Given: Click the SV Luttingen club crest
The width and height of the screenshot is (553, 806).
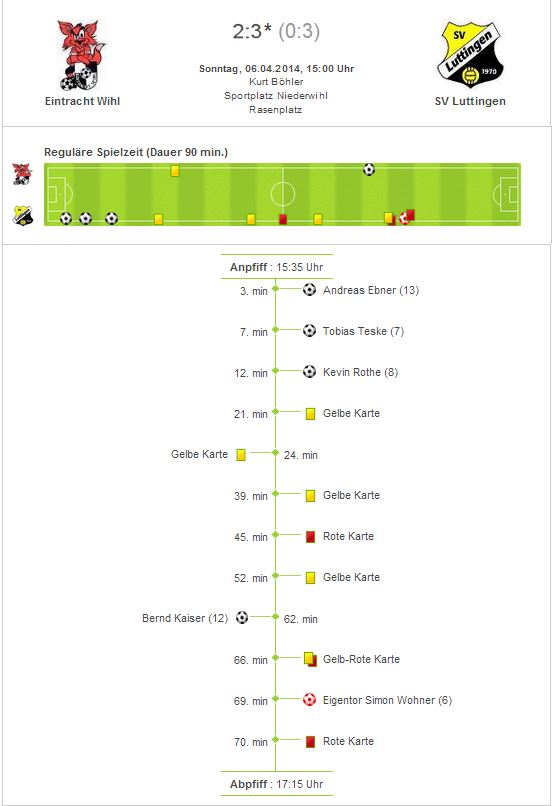Looking at the screenshot, I should (x=470, y=55).
